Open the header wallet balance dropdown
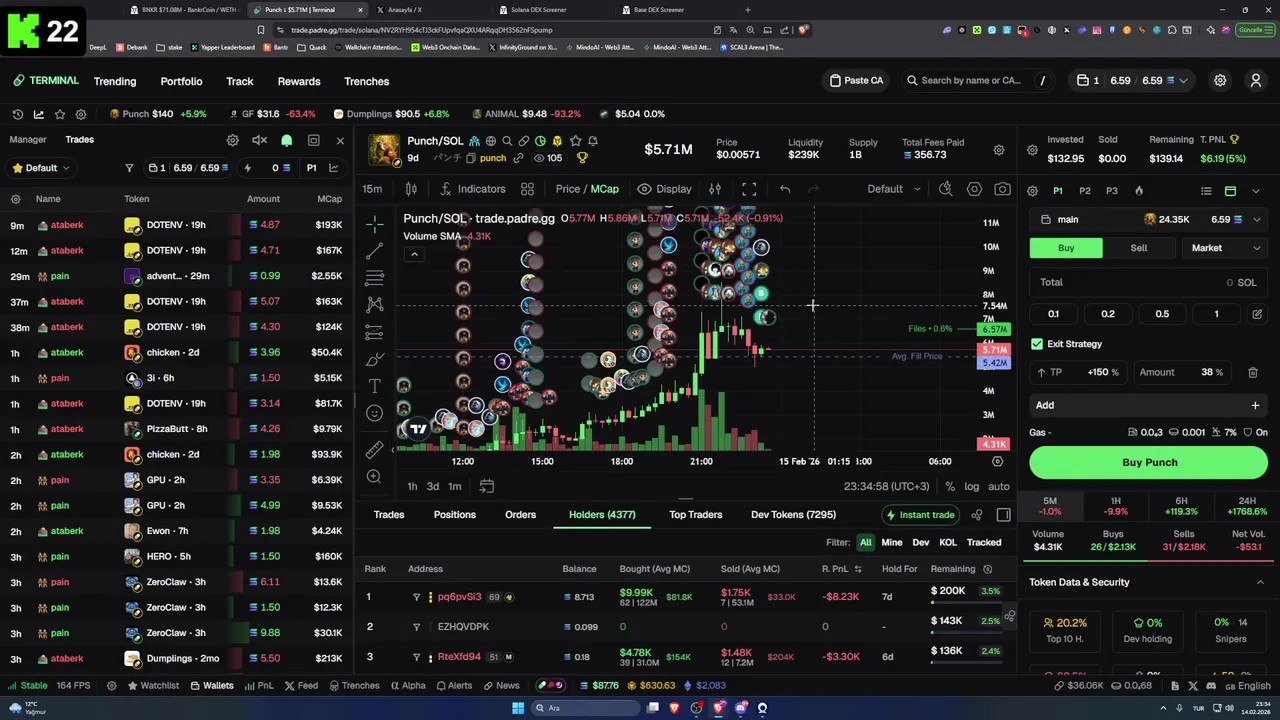 pos(1131,81)
